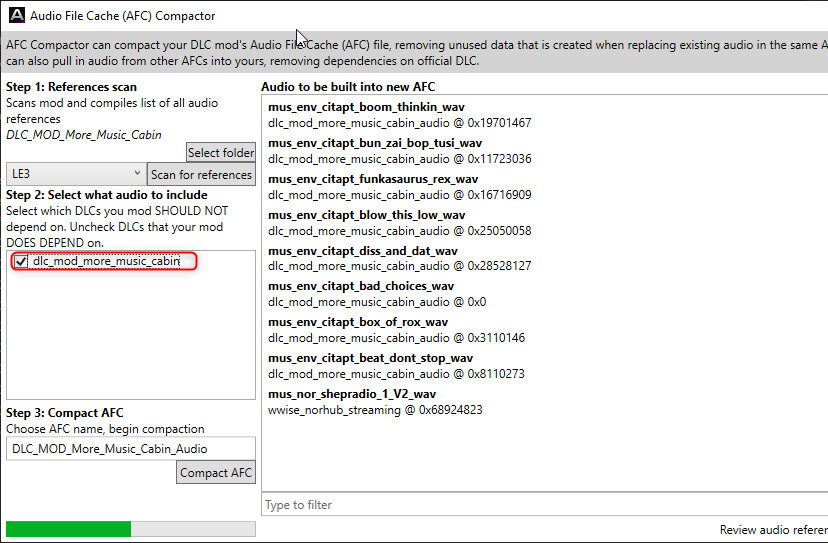
Task: Click the DLC_MOD_More_Music_Cabin folder label
Action: pyautogui.click(x=83, y=135)
